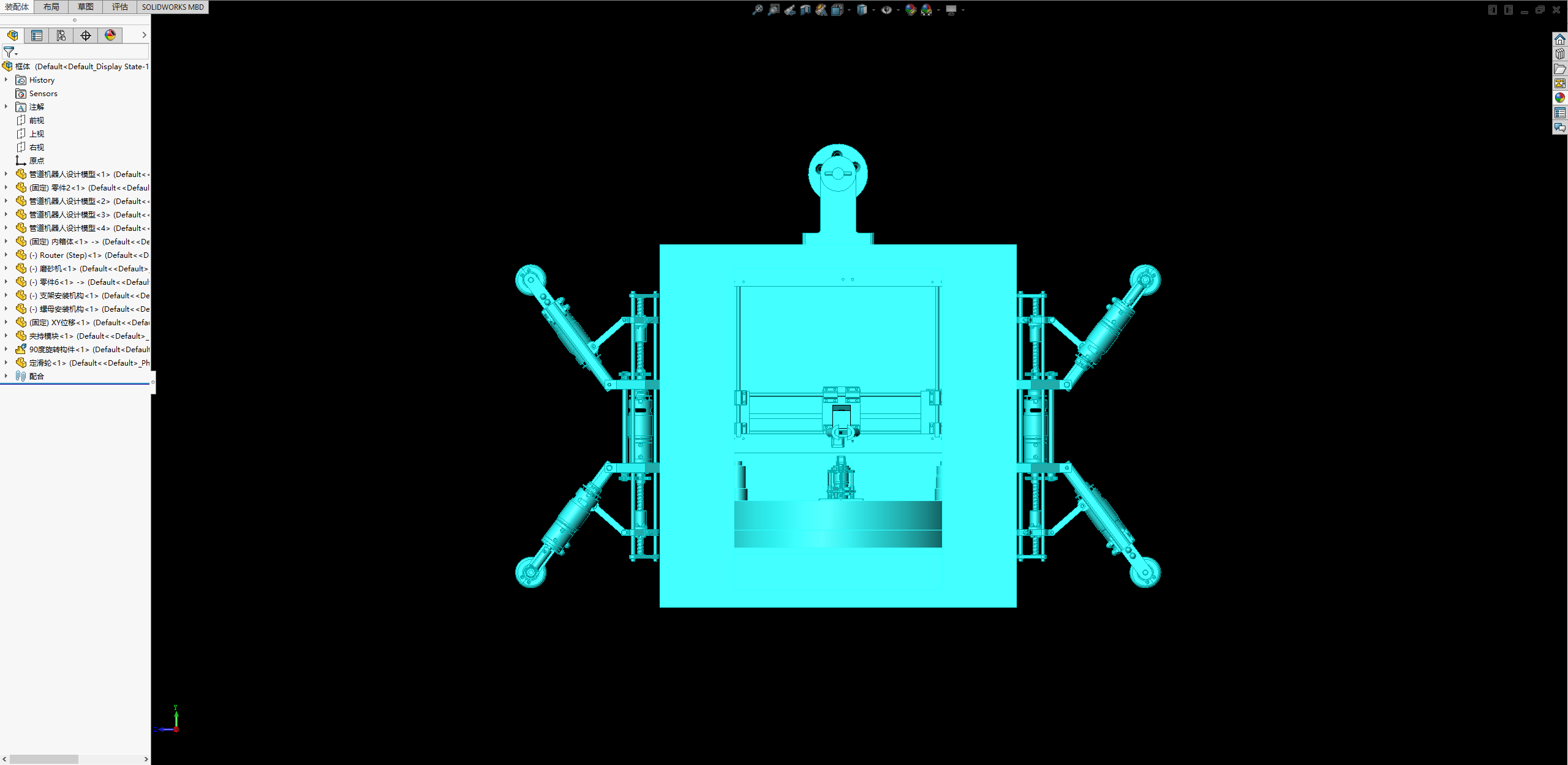
Task: Toggle Hide/Show Items eye icon
Action: coord(886,10)
